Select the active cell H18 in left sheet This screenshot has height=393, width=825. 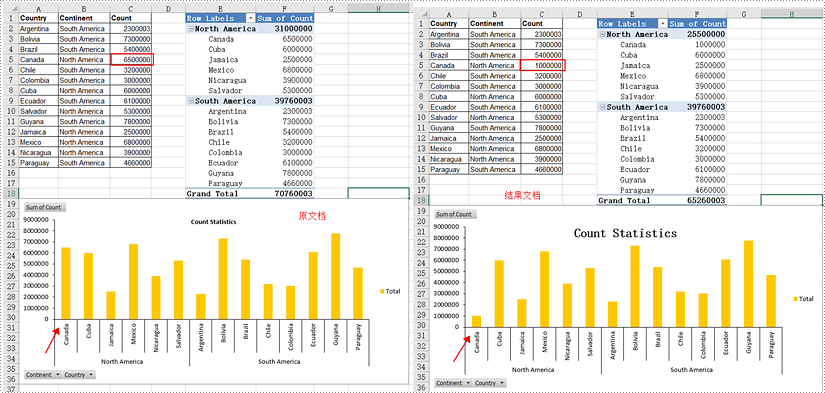tap(378, 194)
